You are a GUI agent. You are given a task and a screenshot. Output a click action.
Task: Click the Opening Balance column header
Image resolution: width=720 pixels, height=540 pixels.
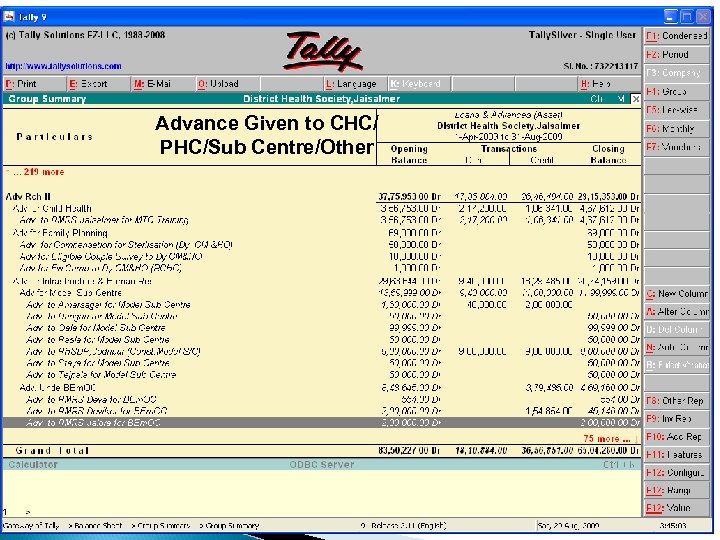click(x=409, y=154)
